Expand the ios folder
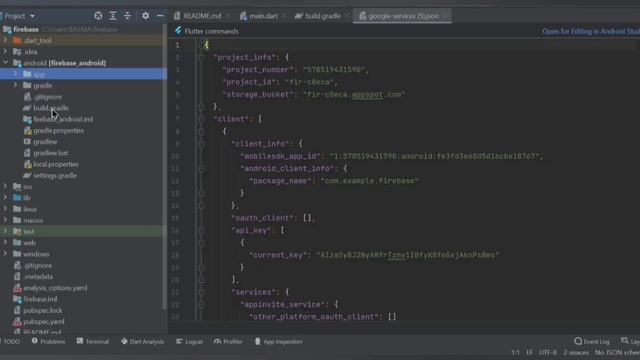 (5, 187)
